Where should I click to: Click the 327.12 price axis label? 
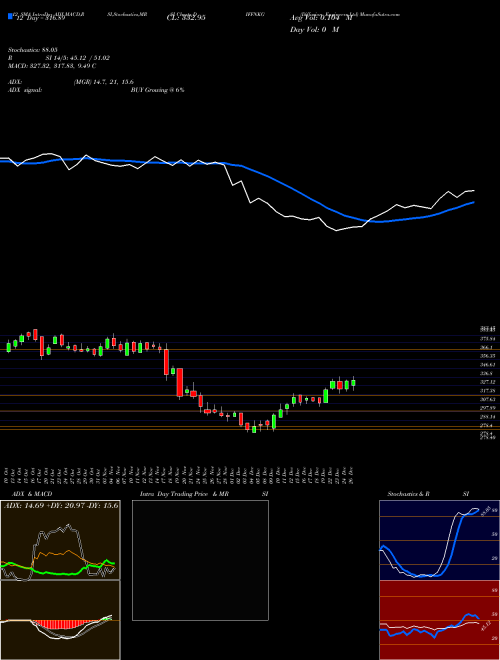click(488, 382)
